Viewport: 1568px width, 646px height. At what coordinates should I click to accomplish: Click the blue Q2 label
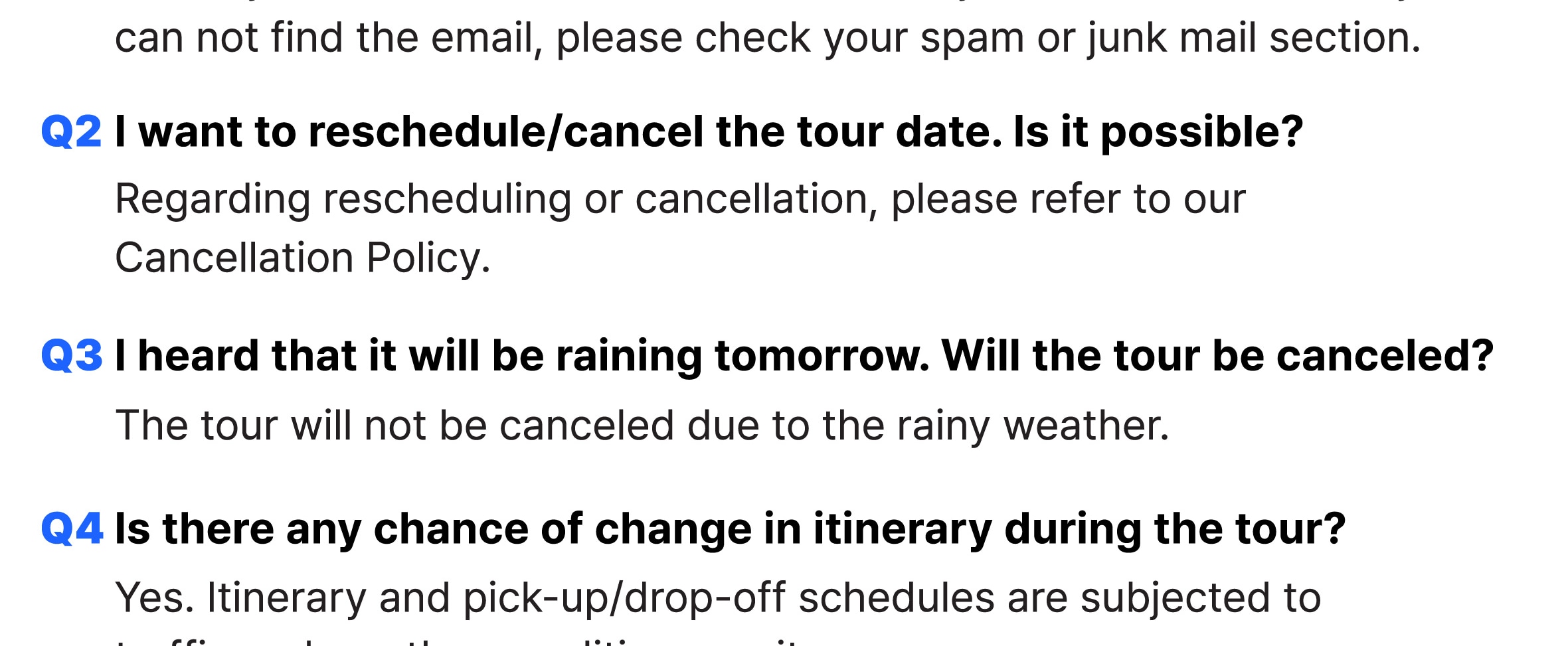71,131
